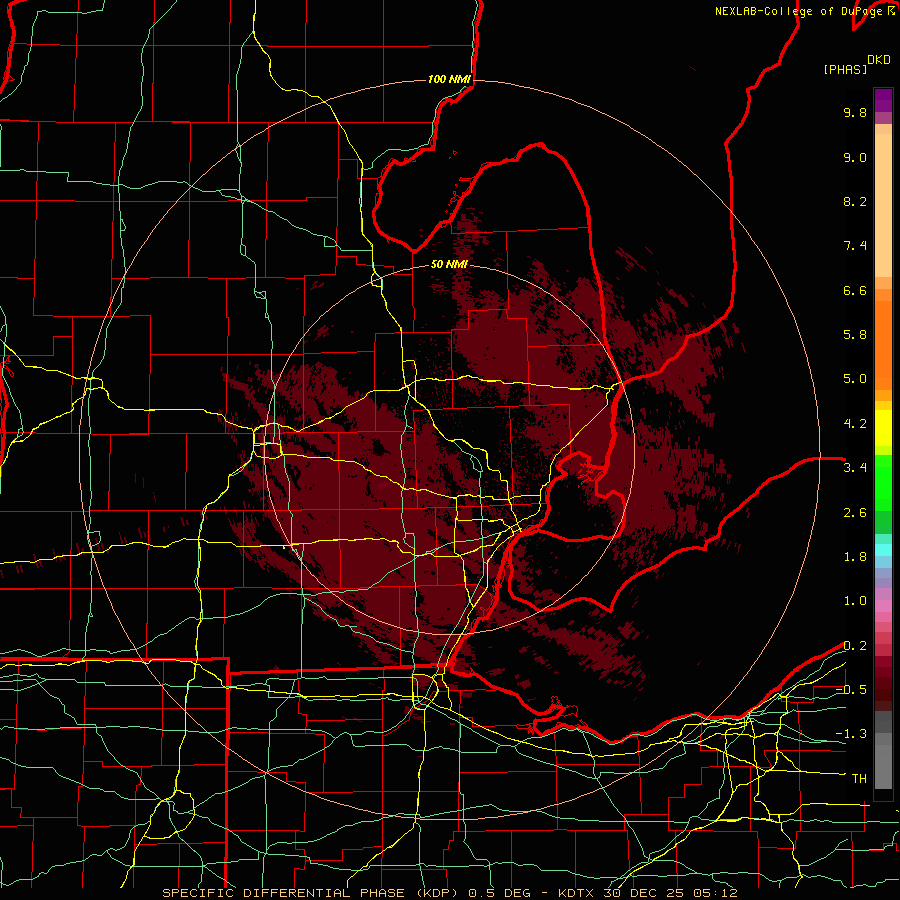Click the KDTX station identifier in caption

(x=577, y=893)
